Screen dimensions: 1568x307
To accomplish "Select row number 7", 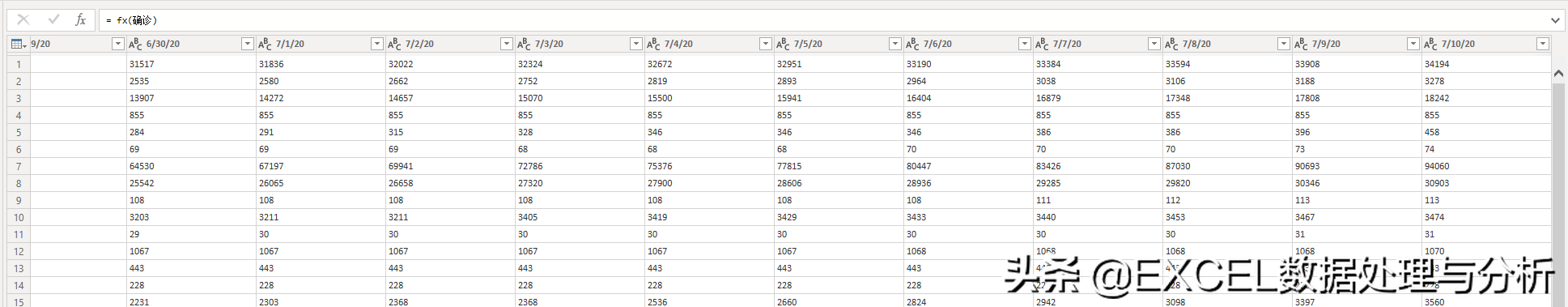I will pyautogui.click(x=19, y=166).
